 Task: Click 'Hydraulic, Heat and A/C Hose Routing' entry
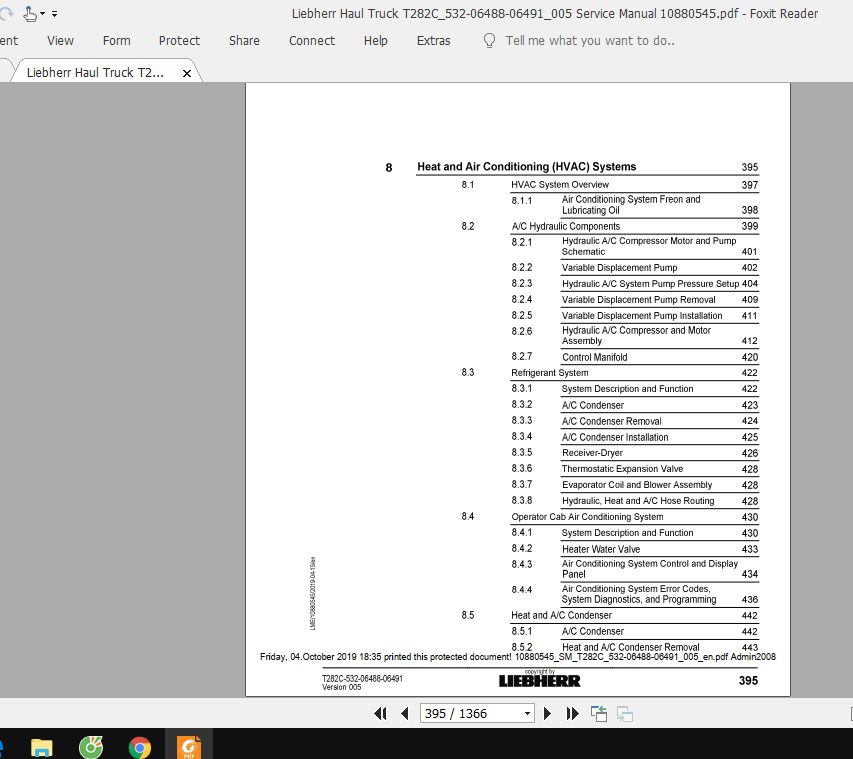[638, 501]
